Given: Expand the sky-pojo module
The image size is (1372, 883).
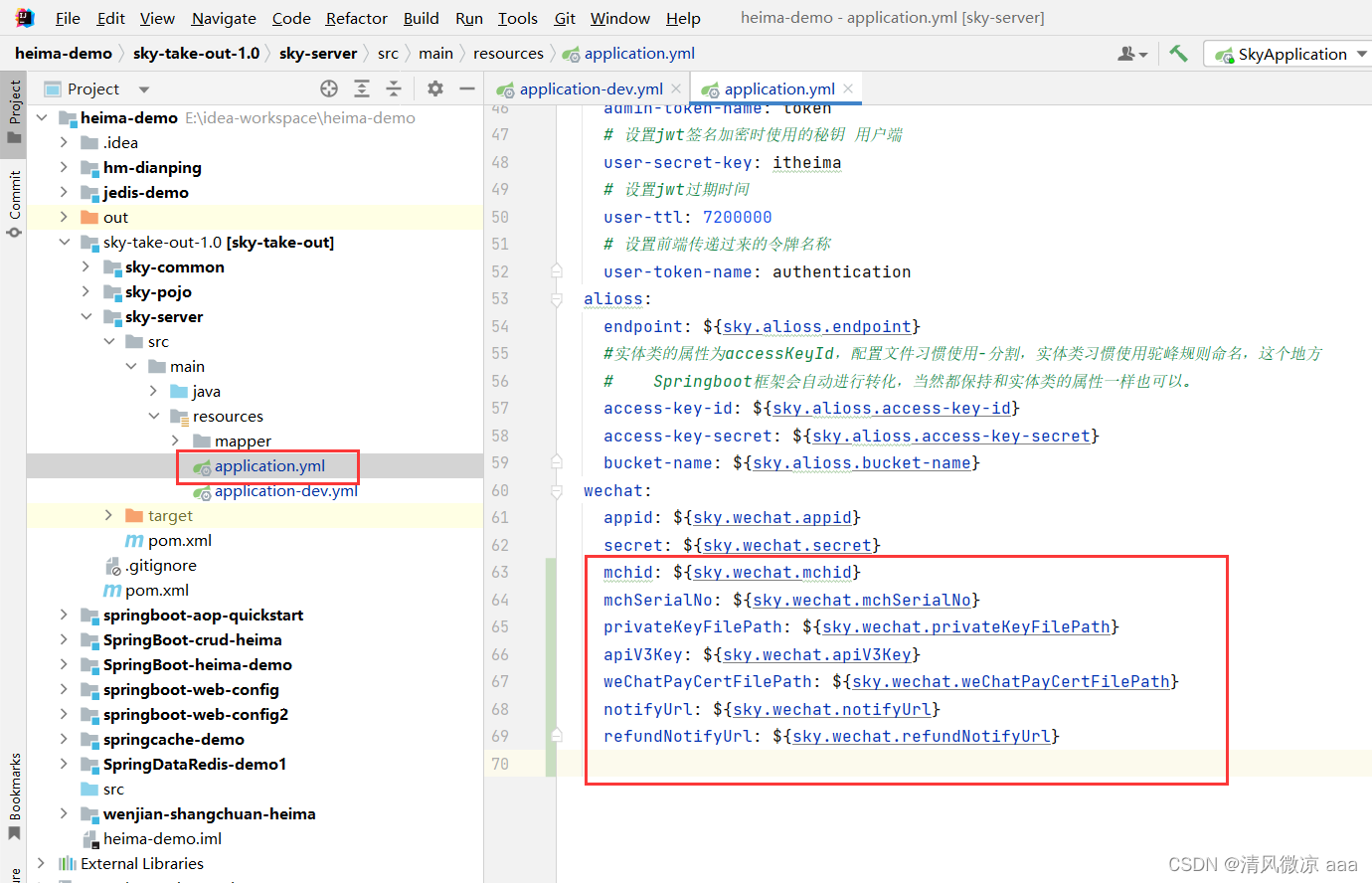Looking at the screenshot, I should click(x=86, y=291).
